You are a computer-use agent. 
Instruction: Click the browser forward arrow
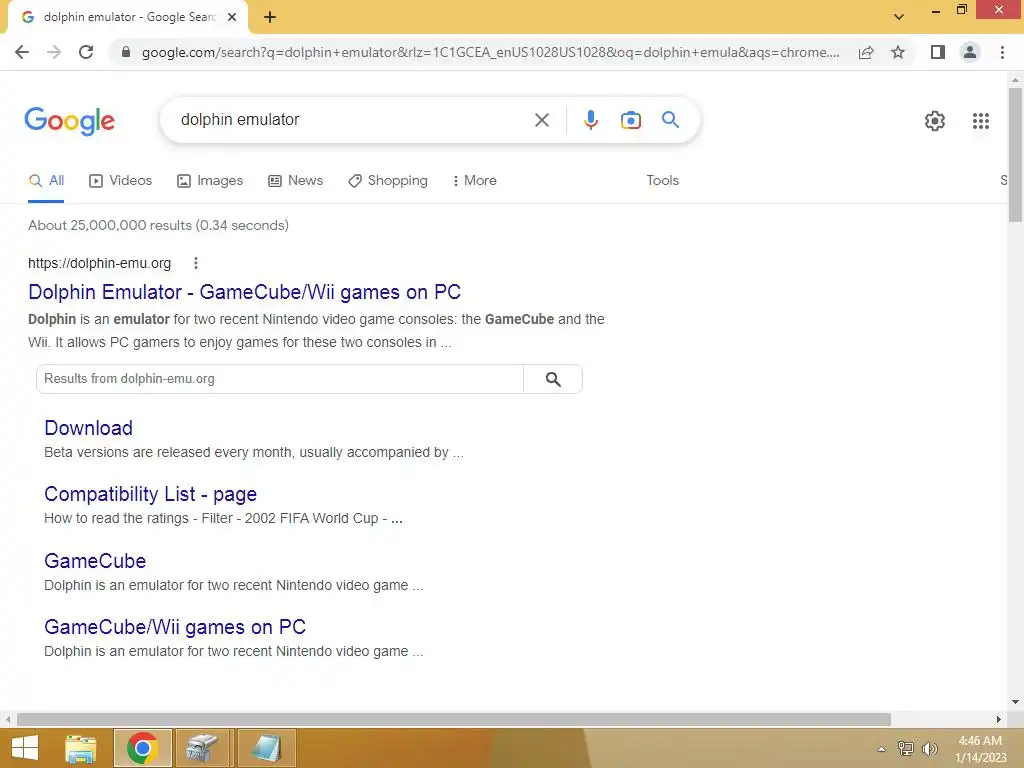[54, 52]
